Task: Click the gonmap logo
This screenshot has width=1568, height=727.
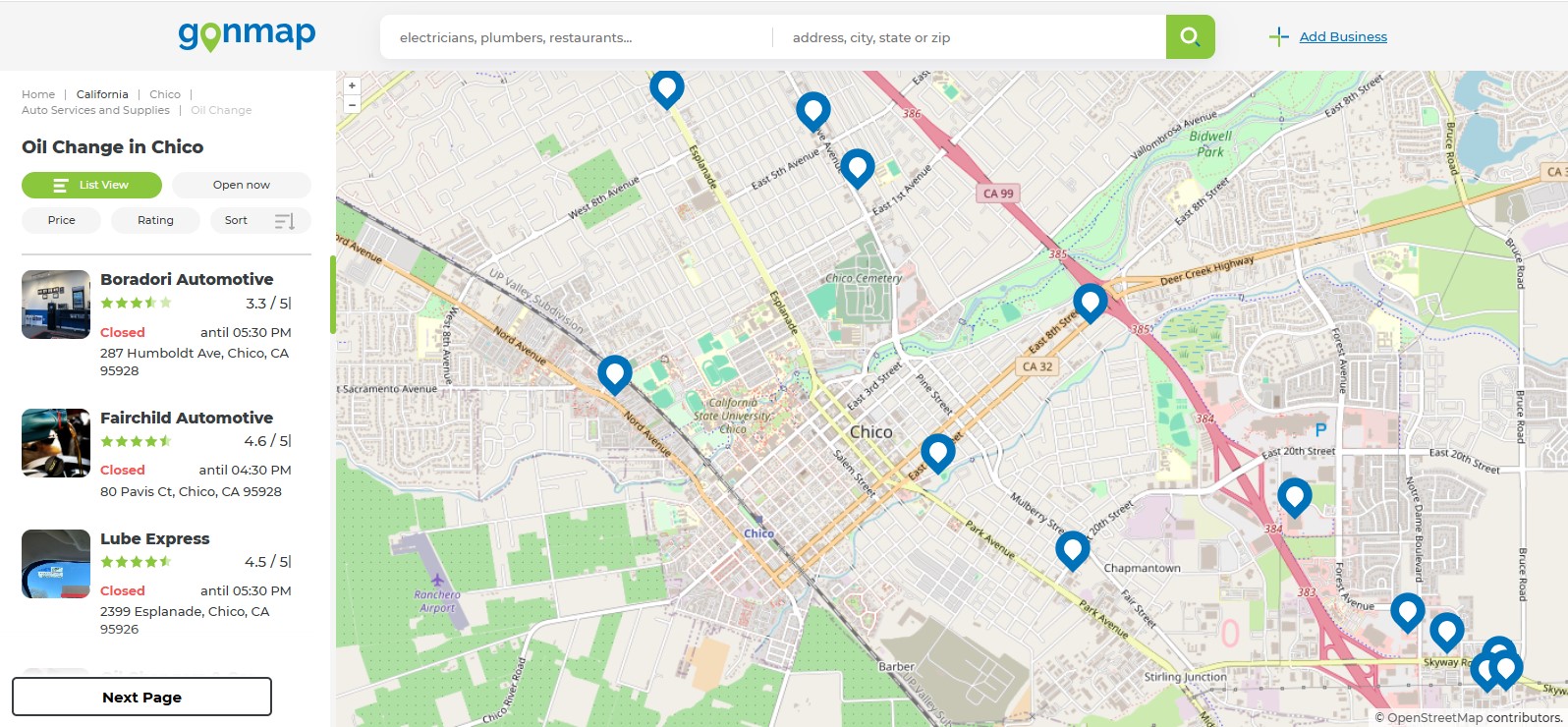Action: click(x=247, y=35)
